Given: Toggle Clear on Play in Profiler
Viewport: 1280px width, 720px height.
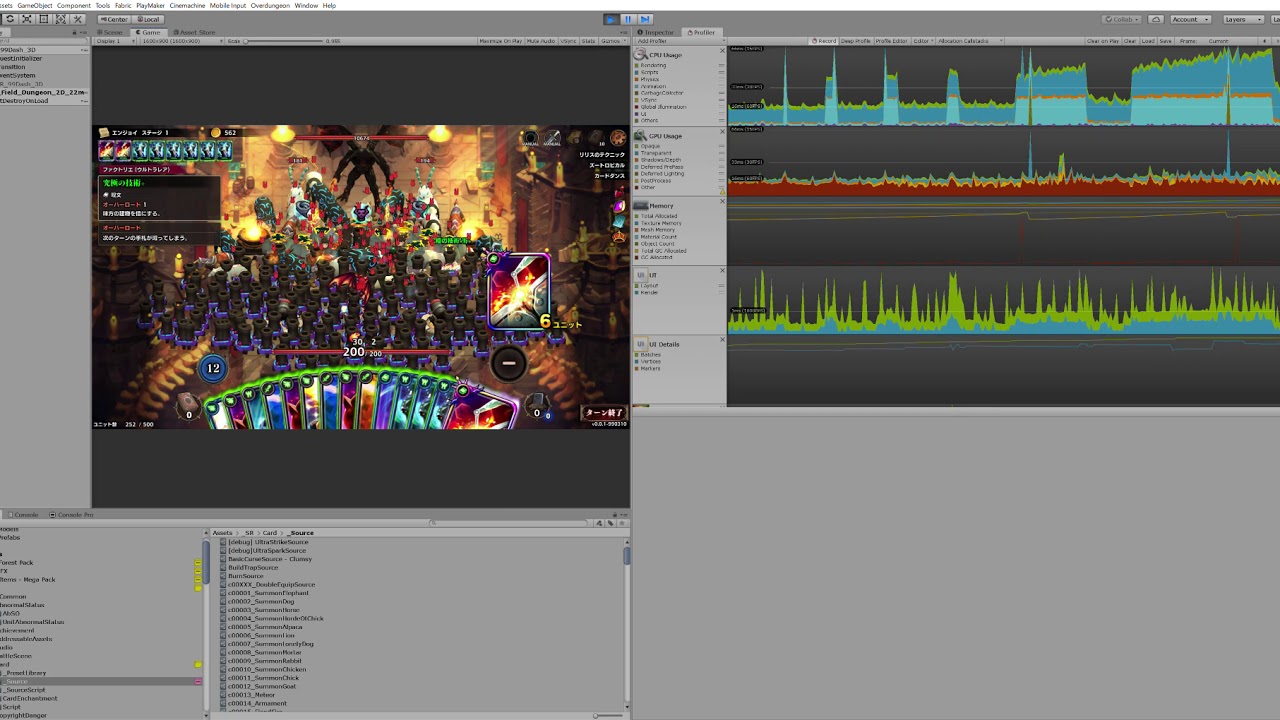Looking at the screenshot, I should click(1103, 41).
